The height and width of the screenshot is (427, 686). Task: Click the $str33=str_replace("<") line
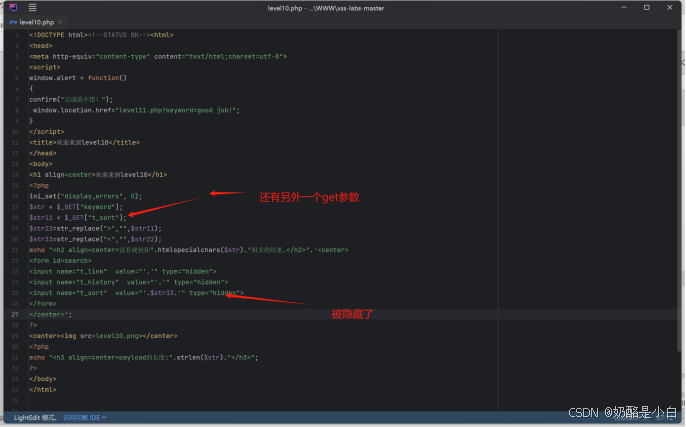(95, 239)
